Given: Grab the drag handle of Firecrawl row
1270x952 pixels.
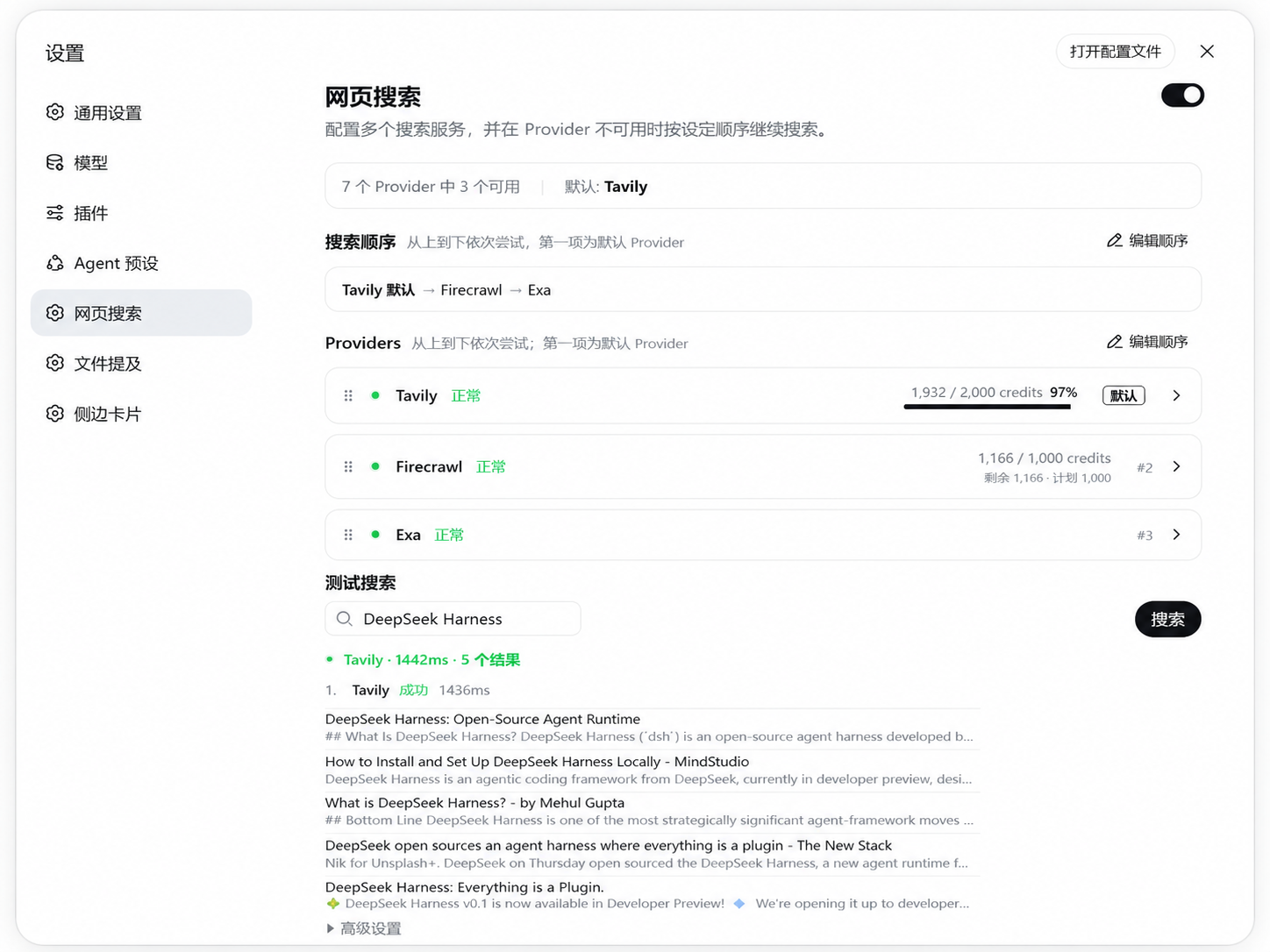Looking at the screenshot, I should click(x=348, y=466).
